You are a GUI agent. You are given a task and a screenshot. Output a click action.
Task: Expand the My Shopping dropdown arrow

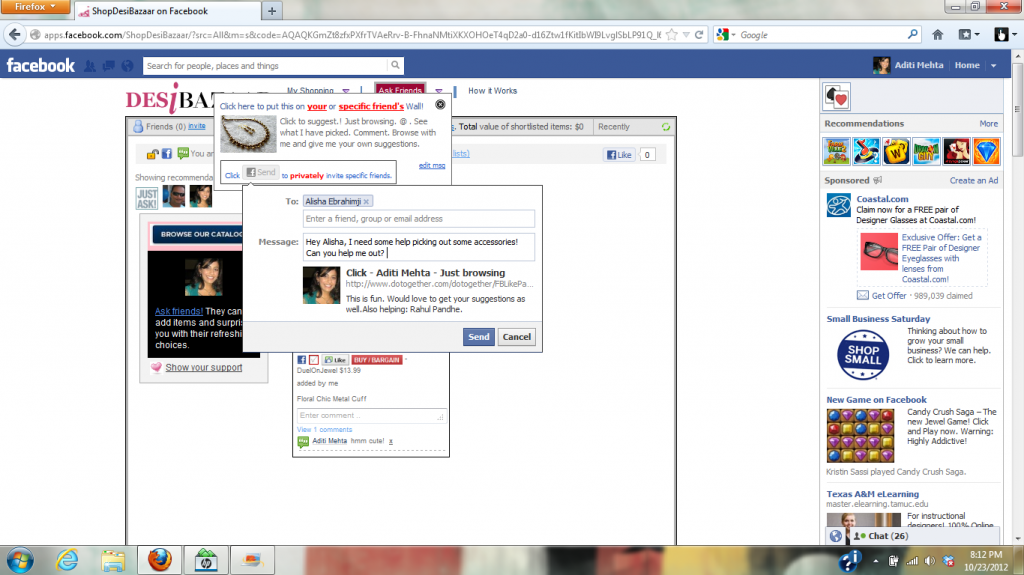pos(346,91)
